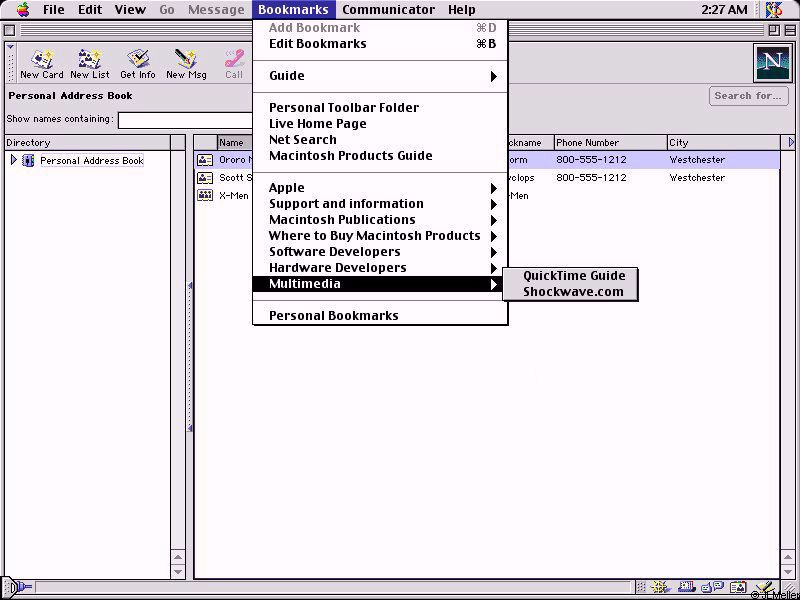
Task: Open Get Info from the toolbar
Action: [138, 63]
